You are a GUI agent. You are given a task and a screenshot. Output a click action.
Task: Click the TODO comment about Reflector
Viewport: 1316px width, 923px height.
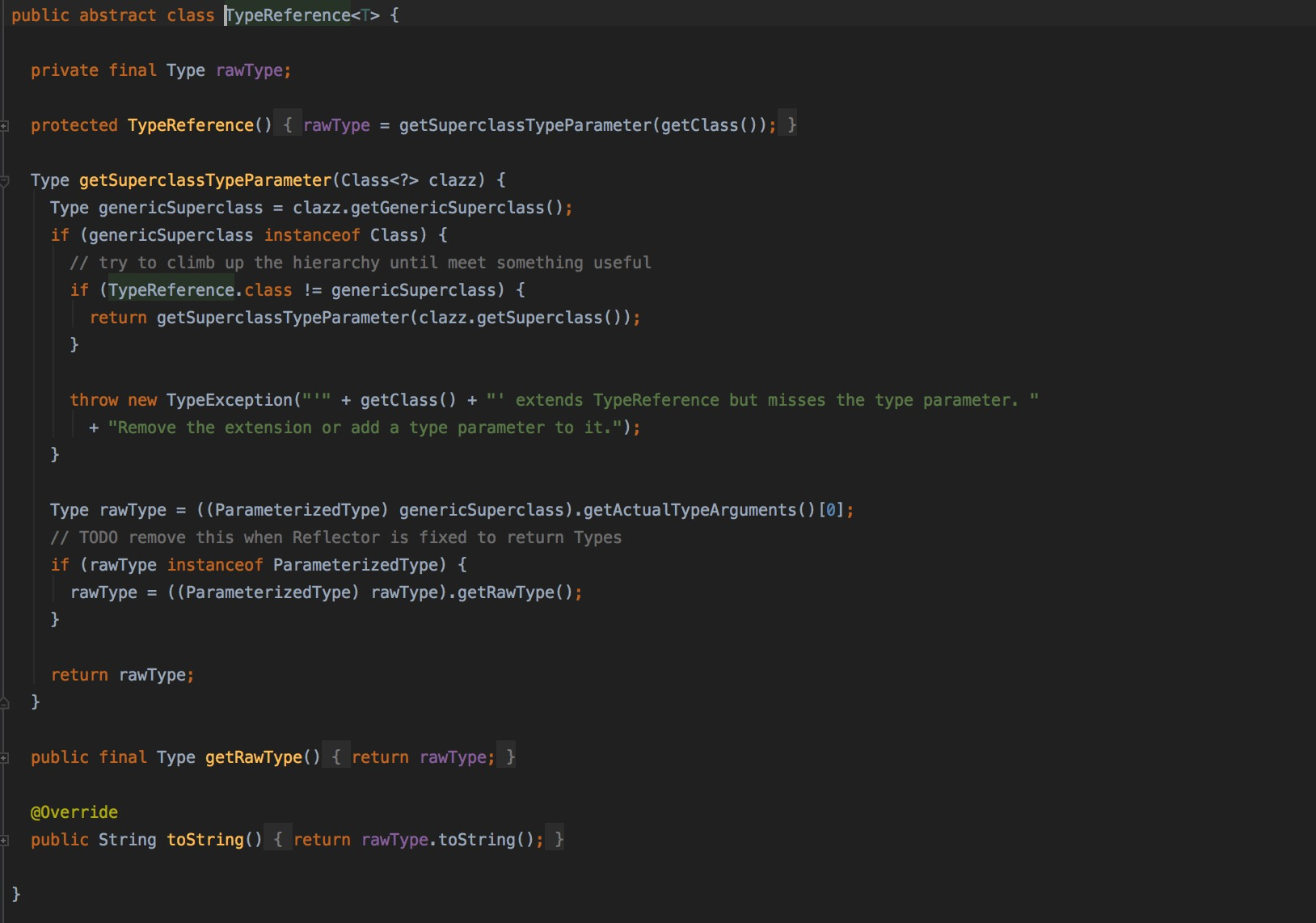(336, 537)
